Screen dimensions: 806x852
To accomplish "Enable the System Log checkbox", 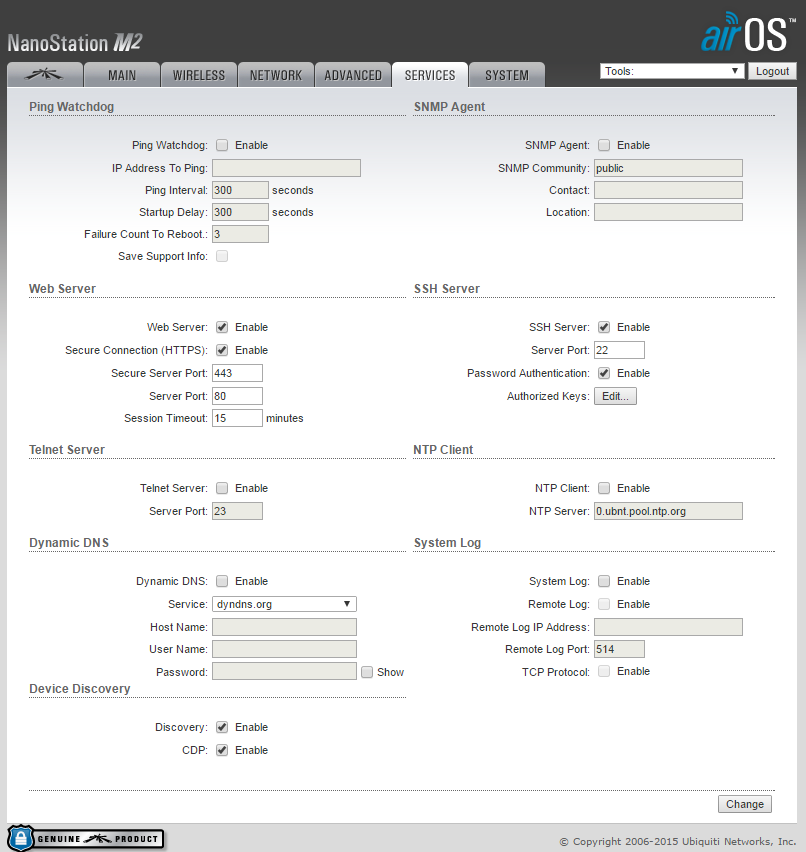I will point(604,581).
